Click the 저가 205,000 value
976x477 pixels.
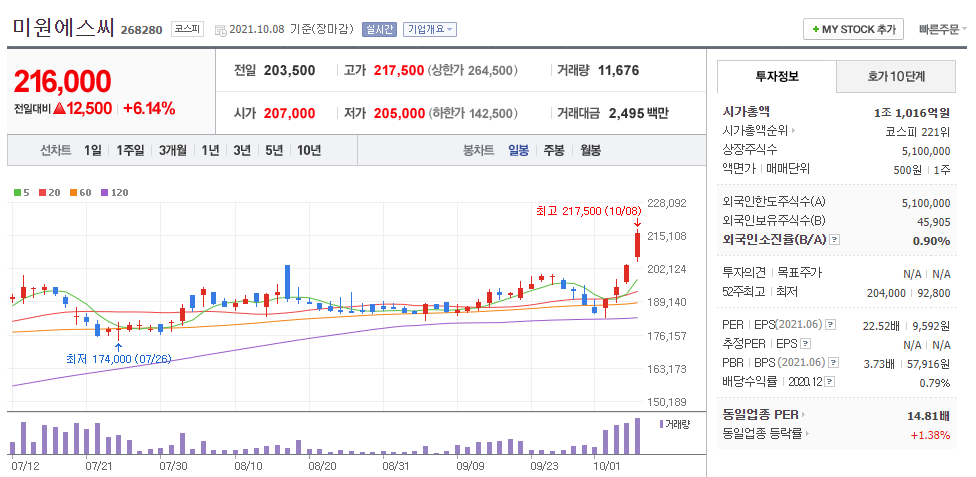tap(398, 113)
